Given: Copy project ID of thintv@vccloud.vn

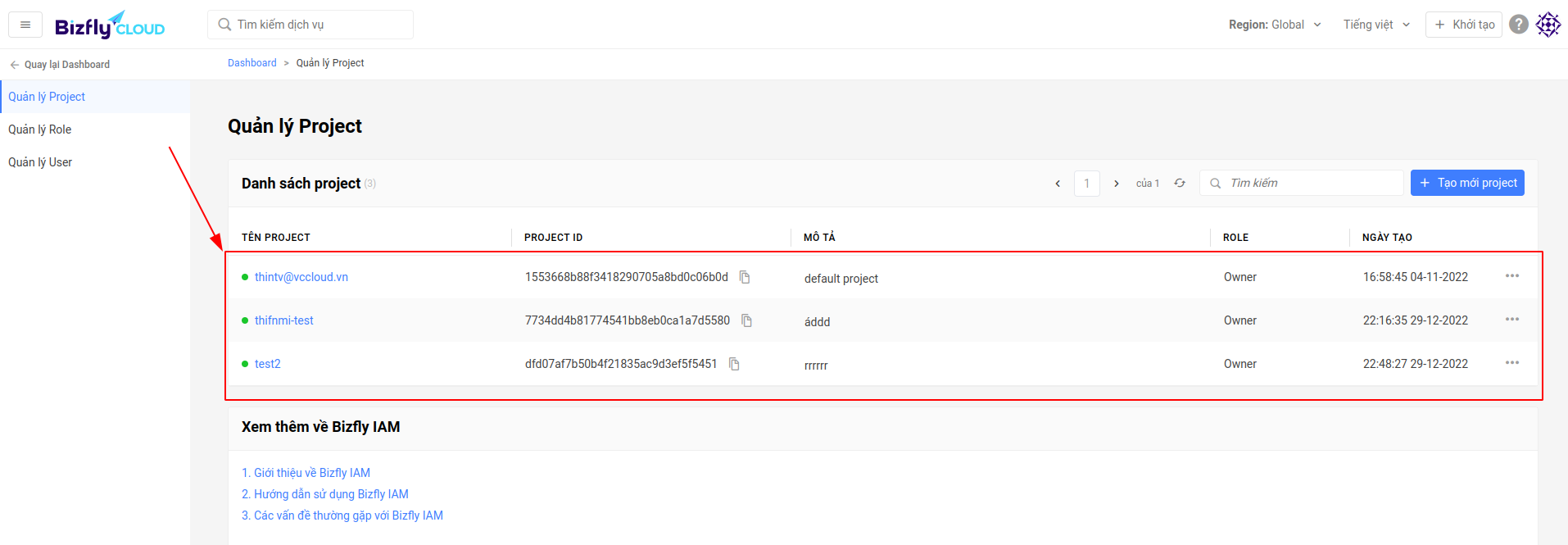Looking at the screenshot, I should (x=745, y=277).
